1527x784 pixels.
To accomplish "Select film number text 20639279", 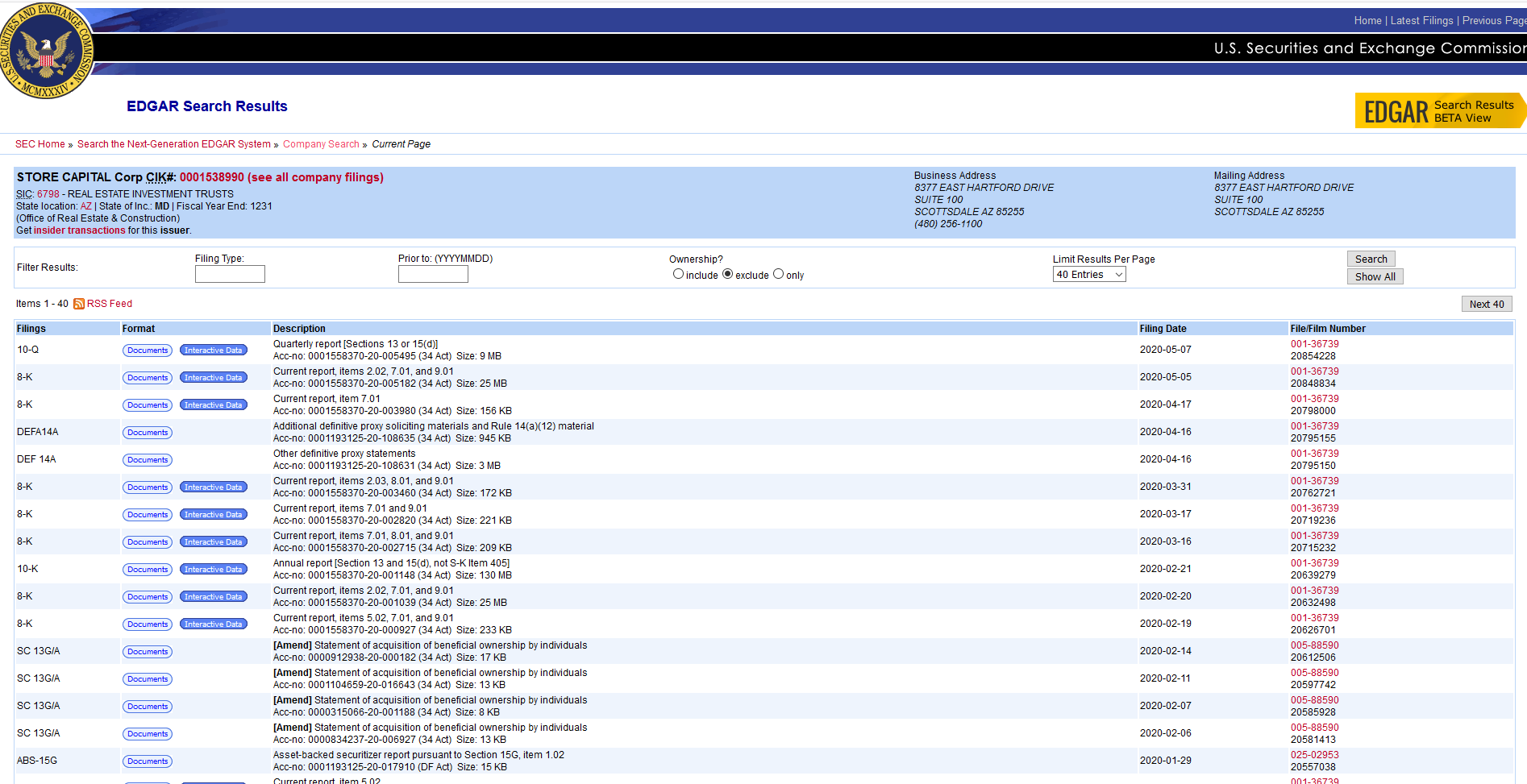I will pos(1313,575).
